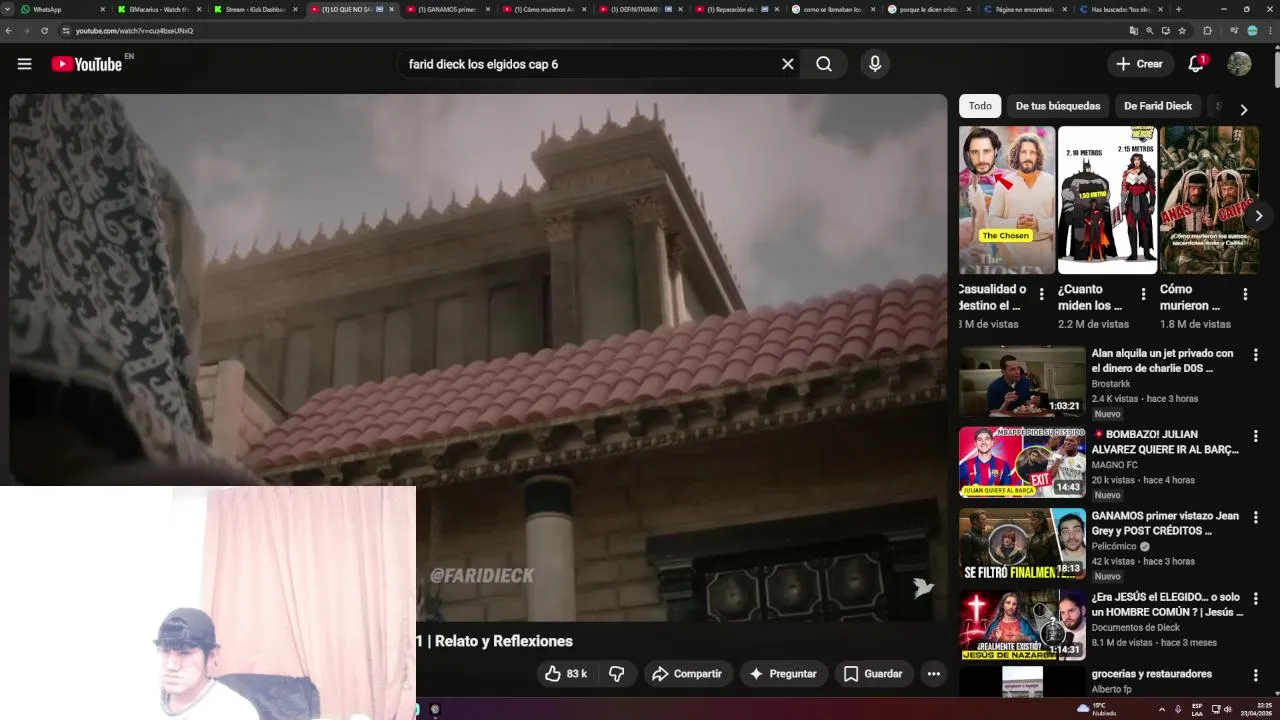Click the Preguntar ask button

783,674
